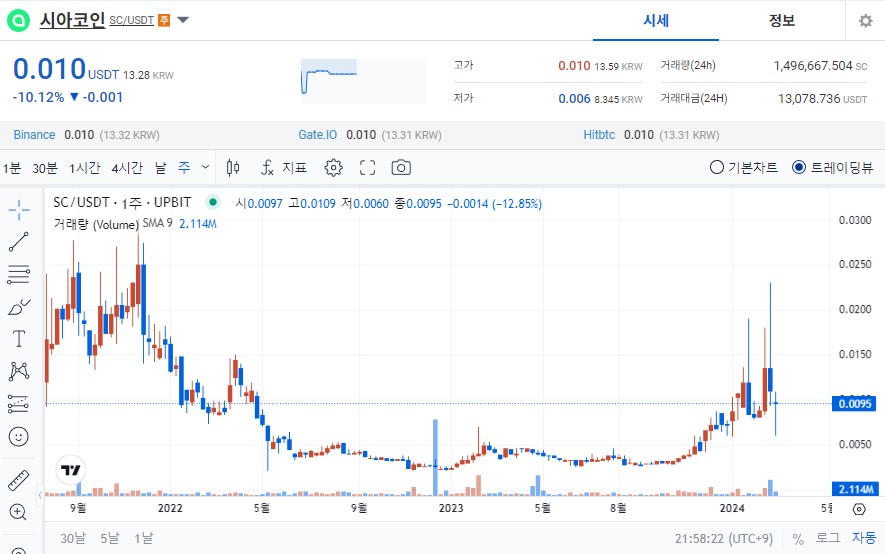Screen dimensions: 885x554
Task: Open candlestick chart type selector
Action: pyautogui.click(x=233, y=168)
